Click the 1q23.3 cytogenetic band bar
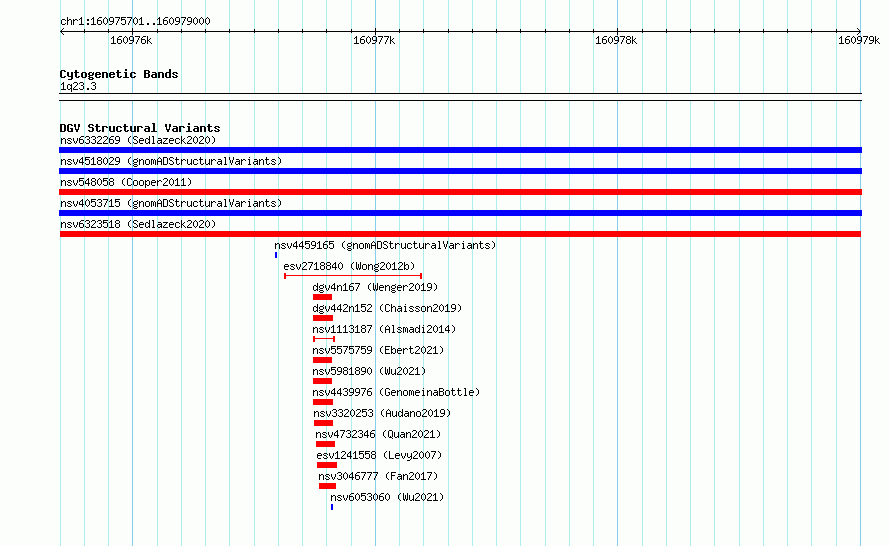The image size is (890, 546). point(460,97)
